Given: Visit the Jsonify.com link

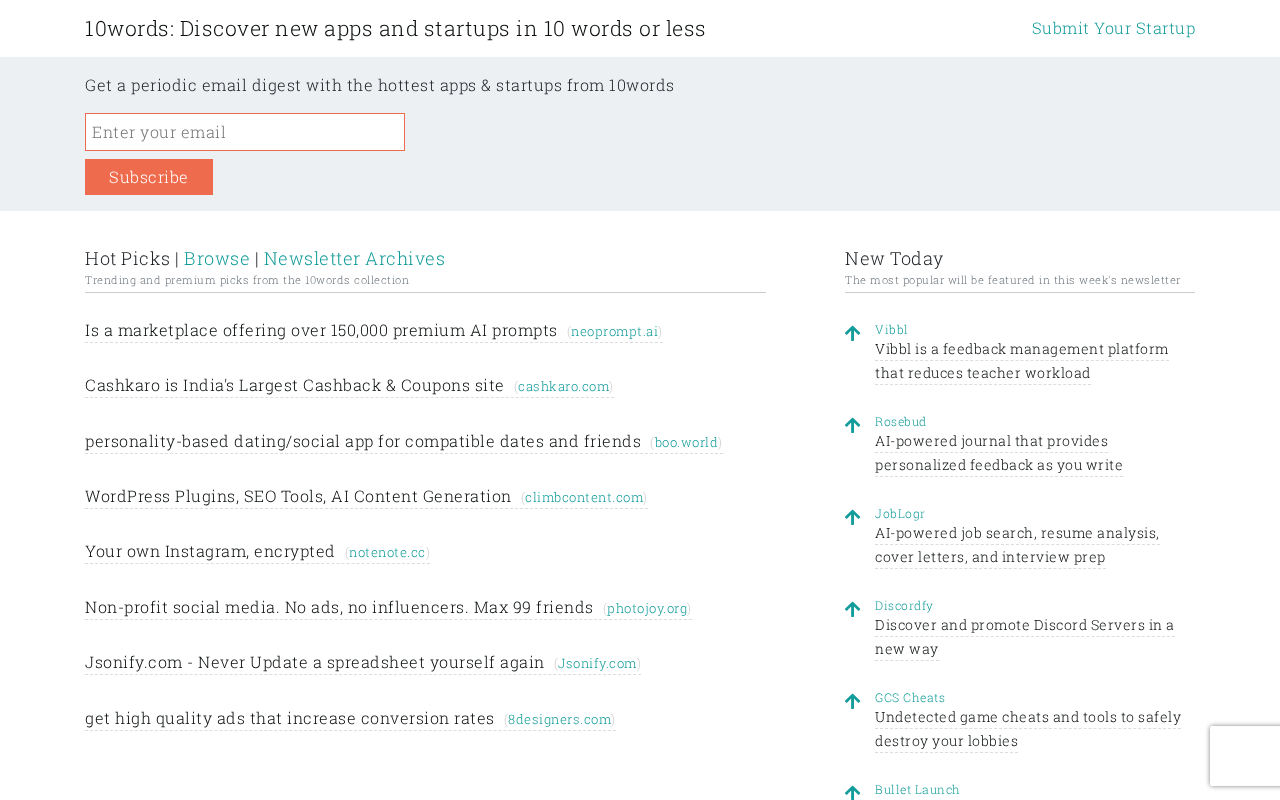Looking at the screenshot, I should (597, 664).
